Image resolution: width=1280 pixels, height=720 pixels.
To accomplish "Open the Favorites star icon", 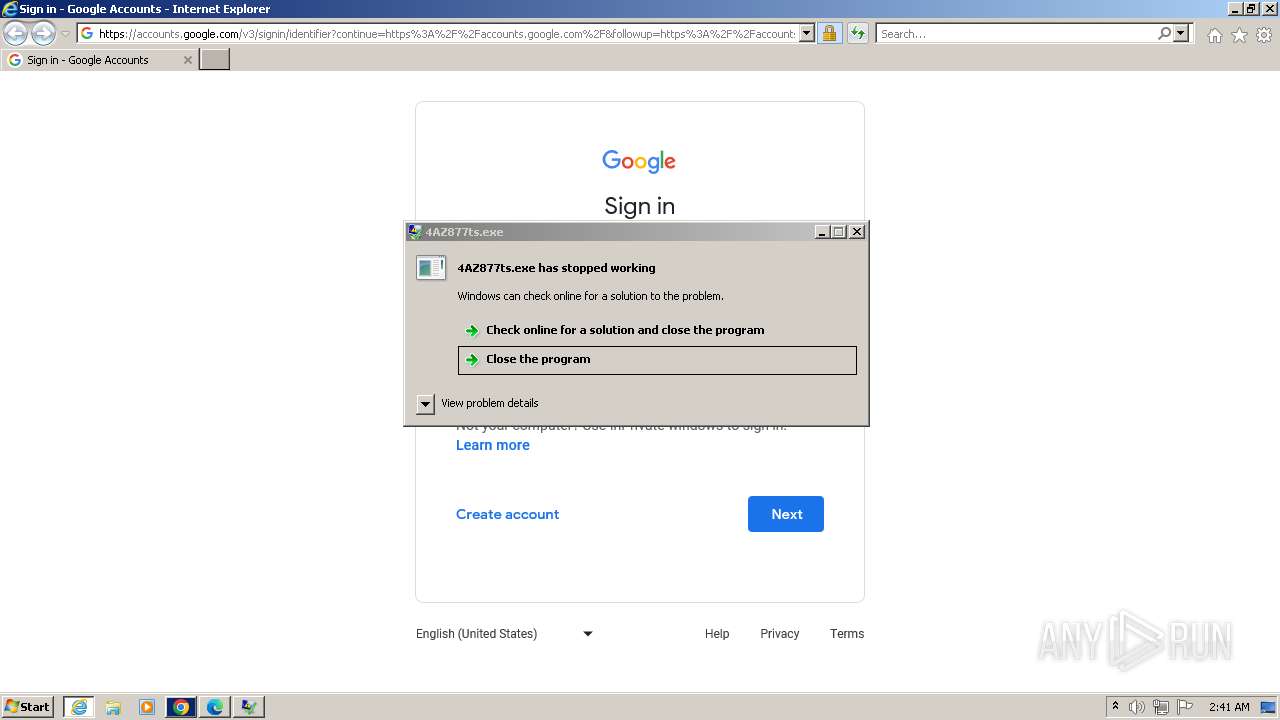I will 1239,35.
